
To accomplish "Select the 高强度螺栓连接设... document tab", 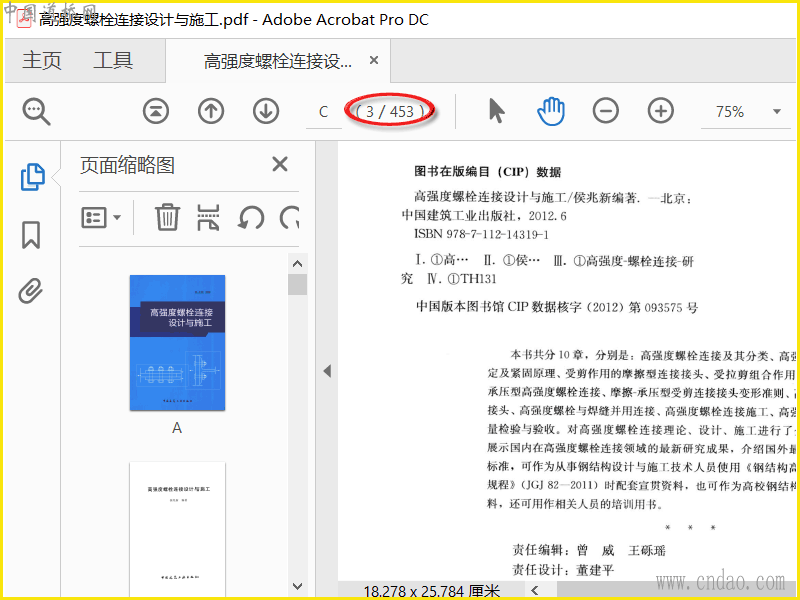I will [x=278, y=62].
